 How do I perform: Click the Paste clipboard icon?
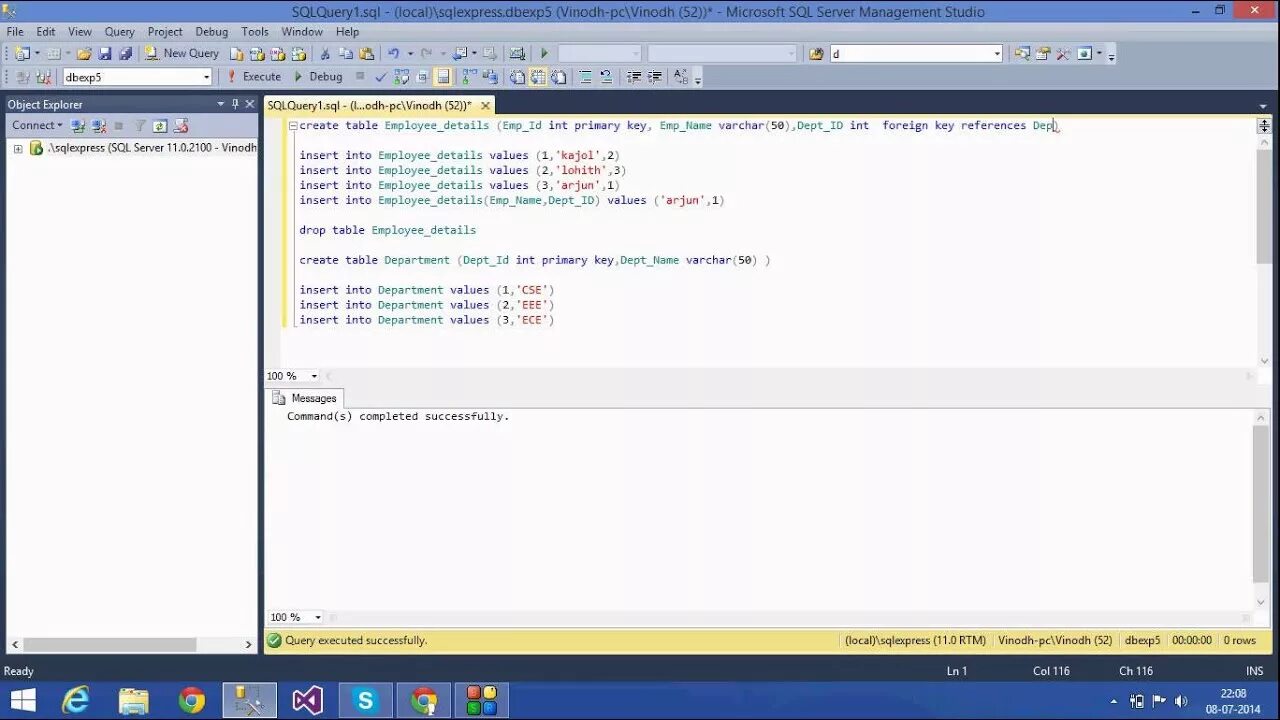[367, 53]
